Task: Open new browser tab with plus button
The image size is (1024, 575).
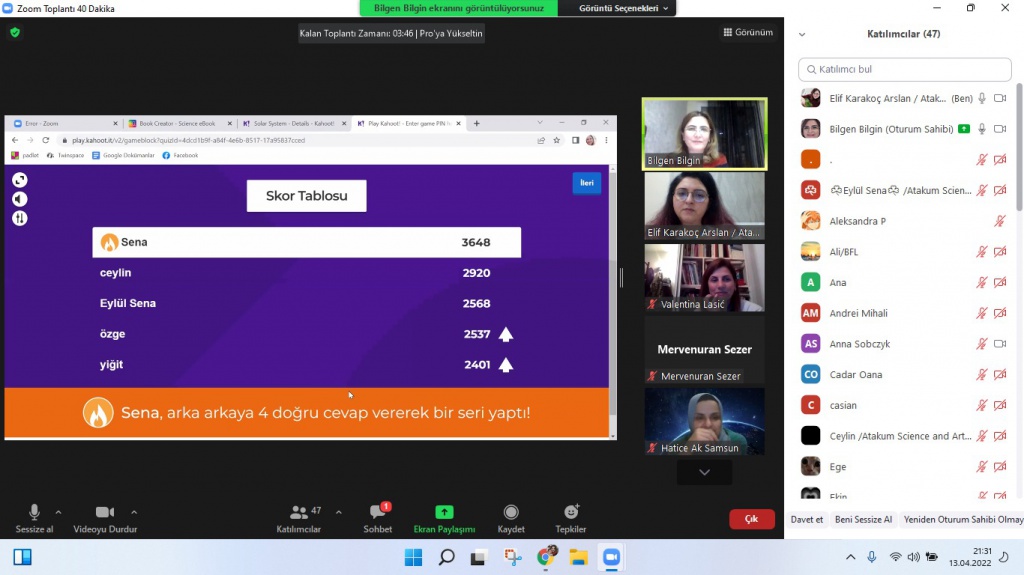Action: click(x=476, y=123)
